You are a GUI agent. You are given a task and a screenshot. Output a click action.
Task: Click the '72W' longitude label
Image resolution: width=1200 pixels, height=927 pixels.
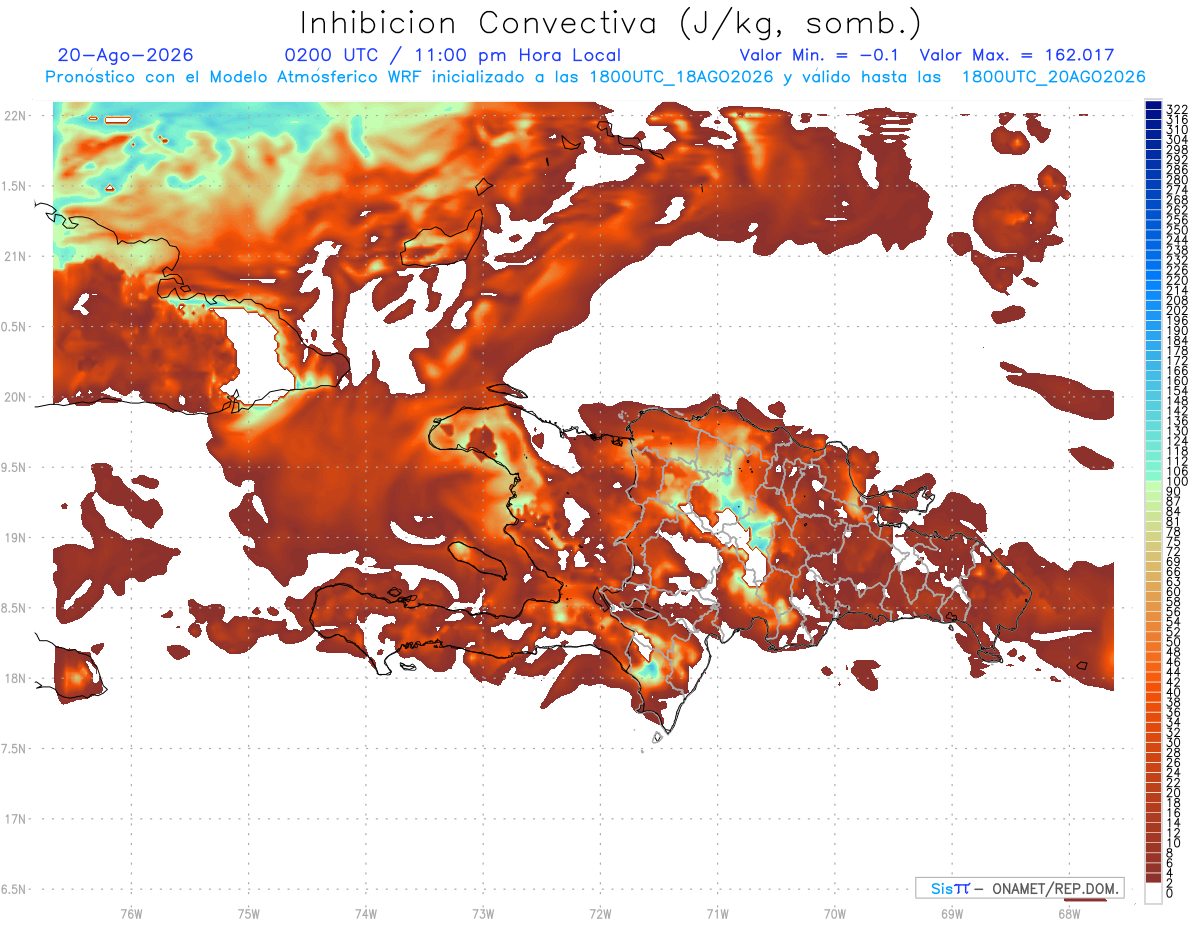tap(600, 913)
